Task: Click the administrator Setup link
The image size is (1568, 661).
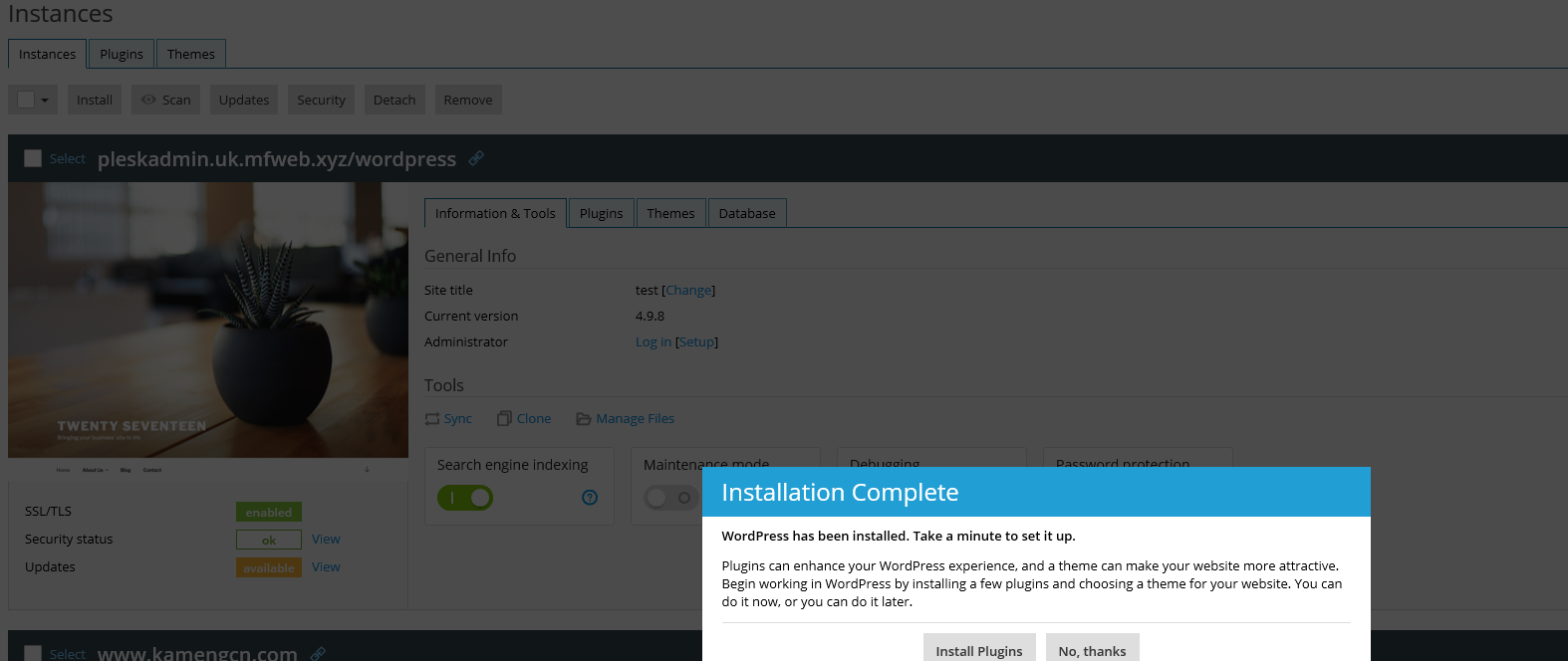Action: click(696, 341)
